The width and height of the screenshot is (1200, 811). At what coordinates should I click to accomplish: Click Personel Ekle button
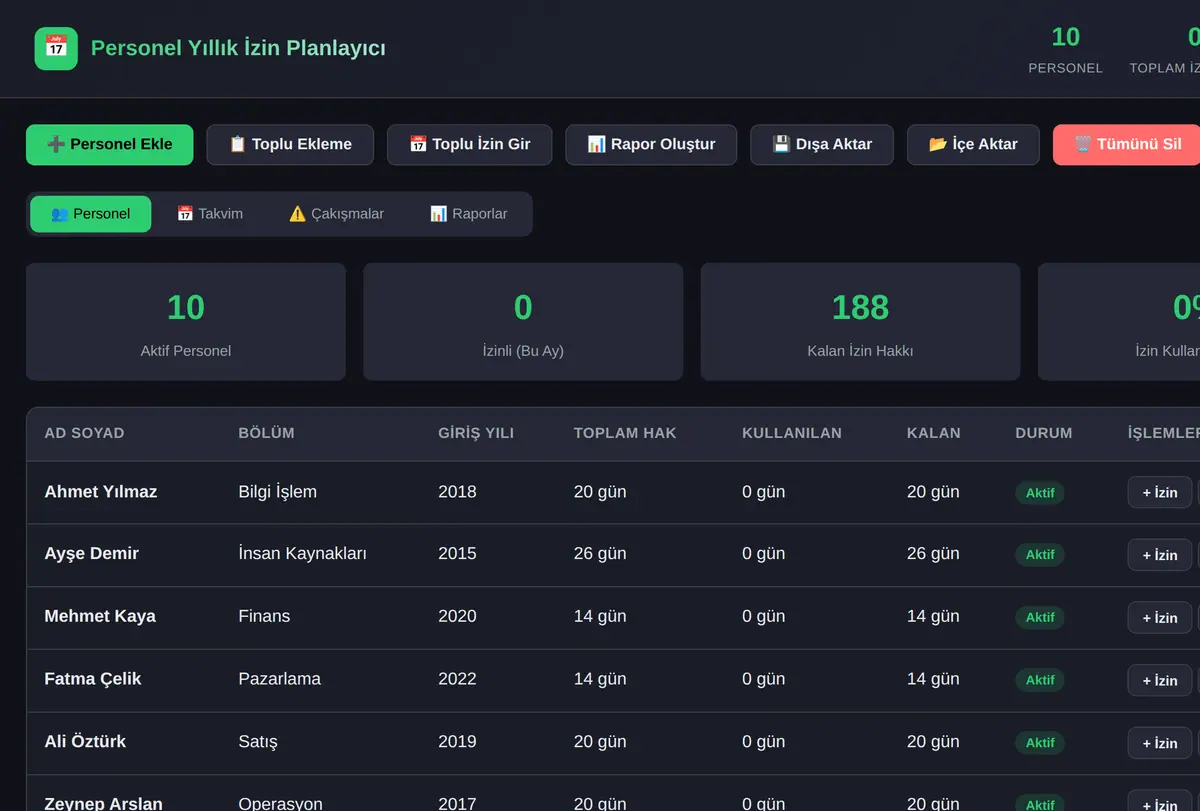point(110,144)
